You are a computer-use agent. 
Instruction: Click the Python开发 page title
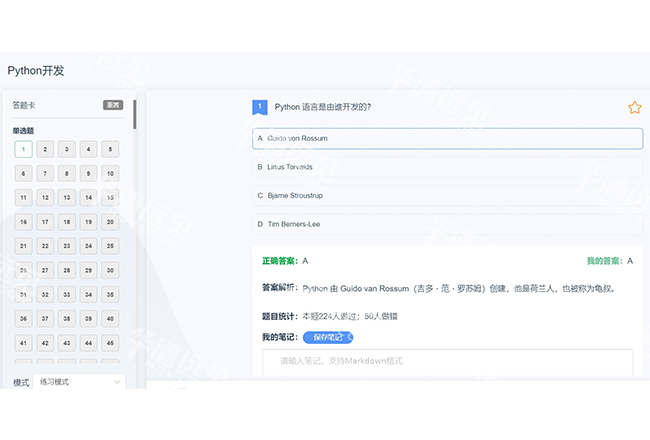pyautogui.click(x=36, y=71)
